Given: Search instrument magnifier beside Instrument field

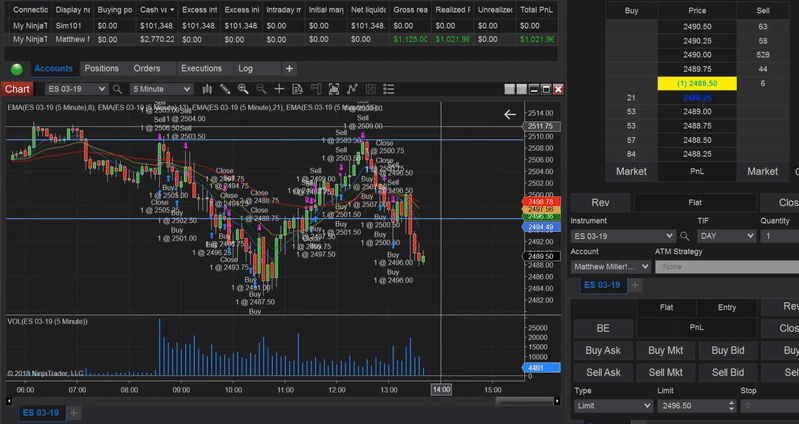Looking at the screenshot, I should [x=685, y=236].
